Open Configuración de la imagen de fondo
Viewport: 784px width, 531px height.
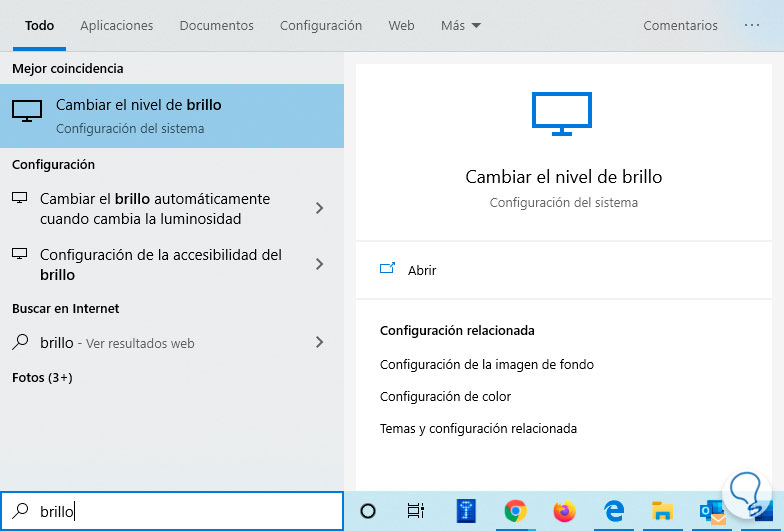(x=487, y=365)
